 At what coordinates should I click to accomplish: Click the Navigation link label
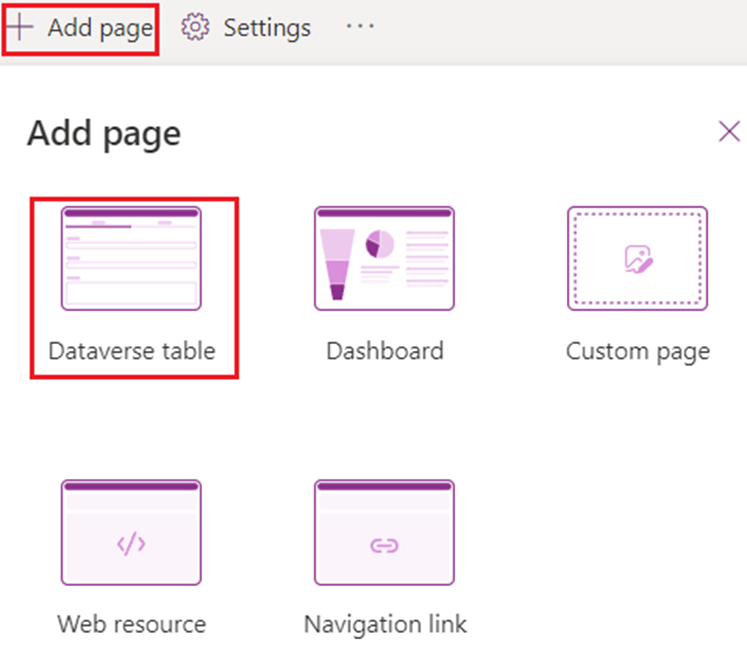[385, 625]
